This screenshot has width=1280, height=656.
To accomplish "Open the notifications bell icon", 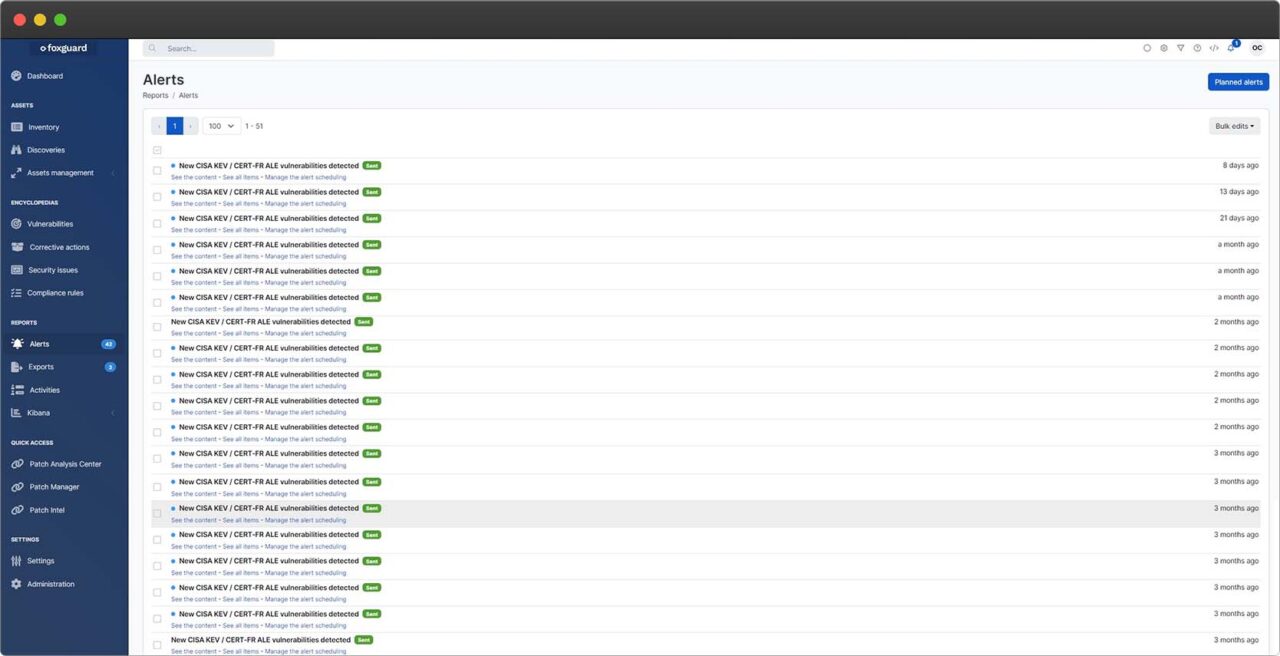I will coord(1231,48).
